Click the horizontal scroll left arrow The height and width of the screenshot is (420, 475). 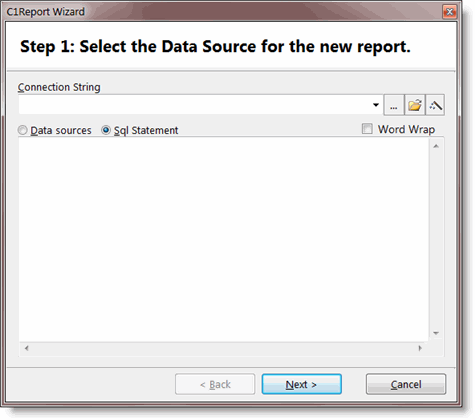[27, 348]
